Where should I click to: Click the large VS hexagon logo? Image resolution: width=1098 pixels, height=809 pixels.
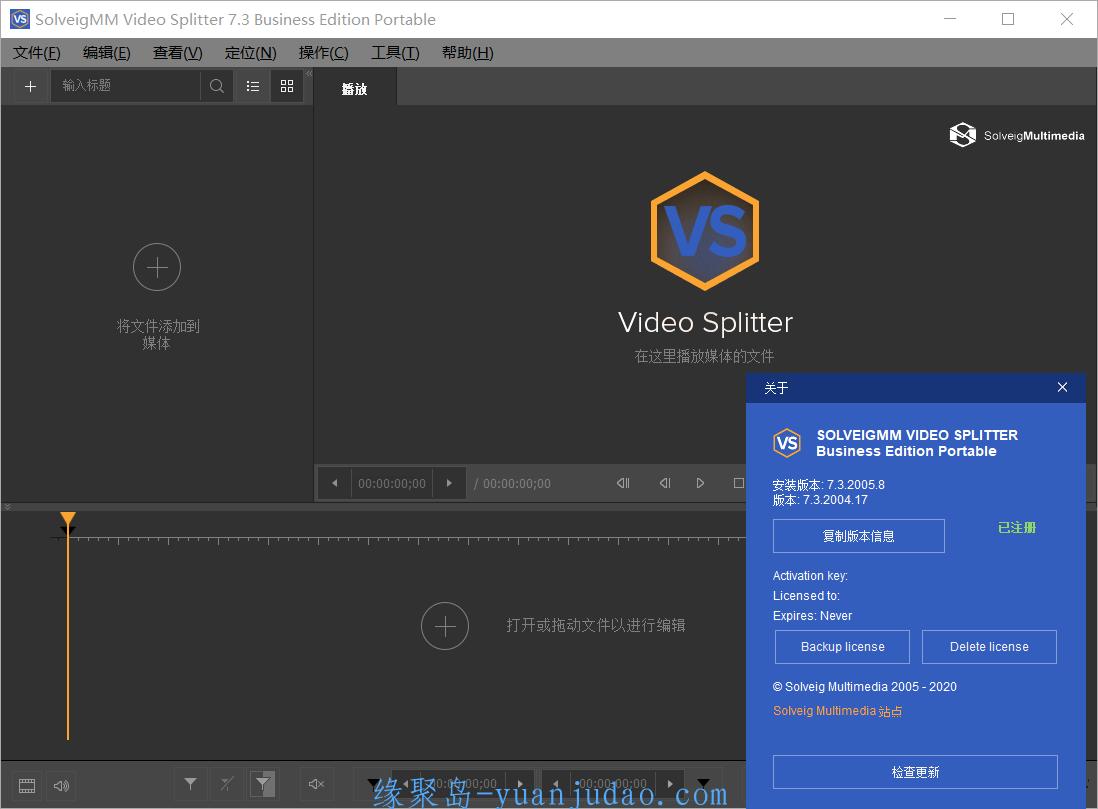[x=704, y=230]
